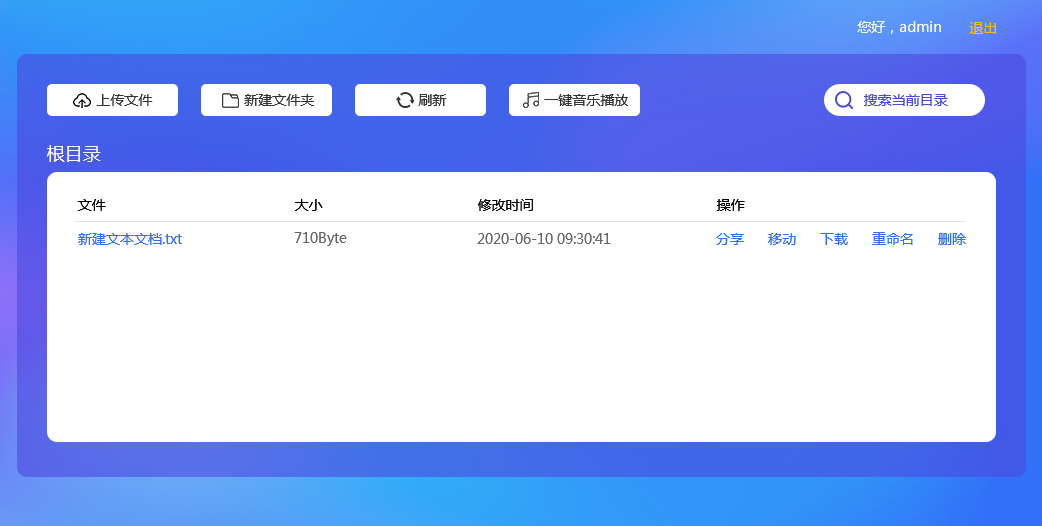Viewport: 1042px width, 526px height.
Task: Click the 刷新 button
Action: [421, 100]
